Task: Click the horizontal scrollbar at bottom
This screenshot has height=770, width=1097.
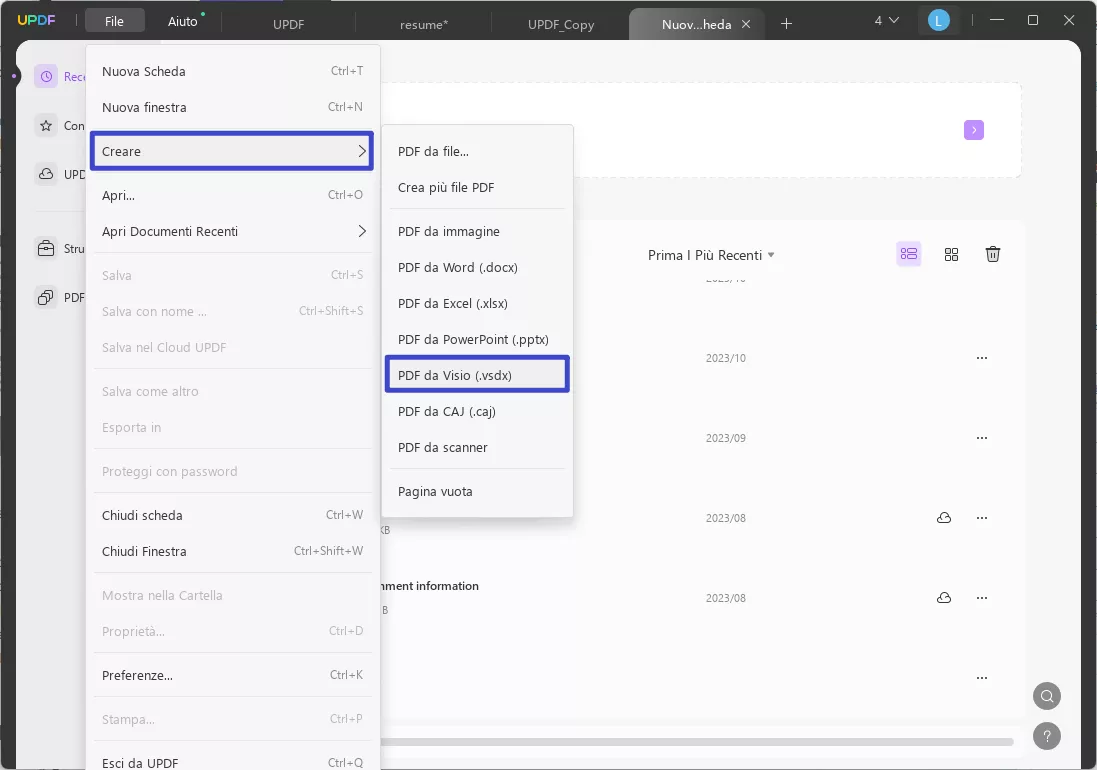Action: 697,741
